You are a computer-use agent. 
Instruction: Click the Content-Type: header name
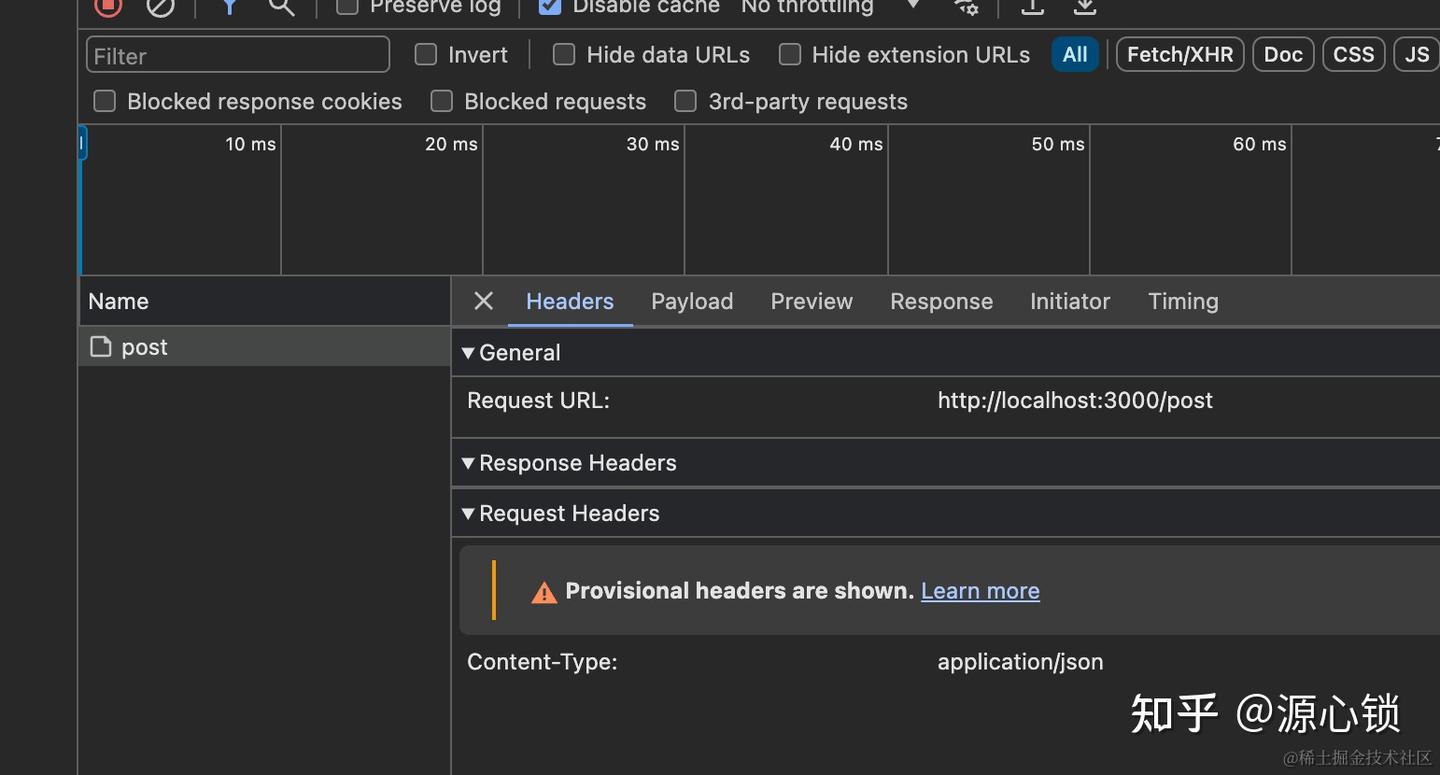coord(542,662)
